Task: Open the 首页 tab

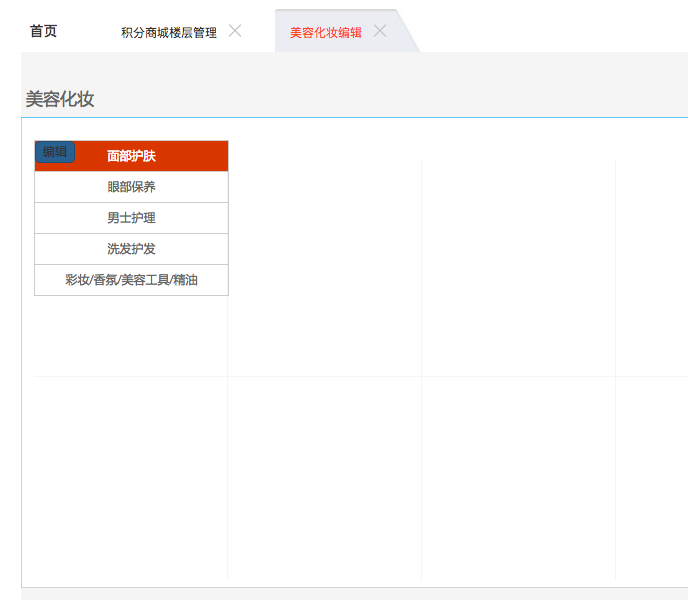Action: pos(43,32)
